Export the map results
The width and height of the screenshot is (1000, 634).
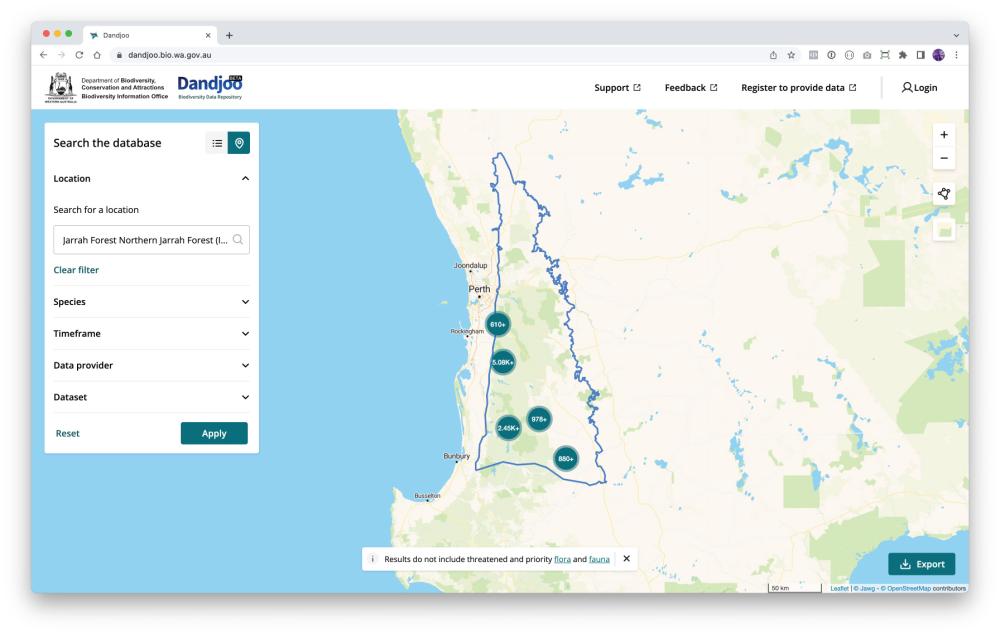coord(922,564)
